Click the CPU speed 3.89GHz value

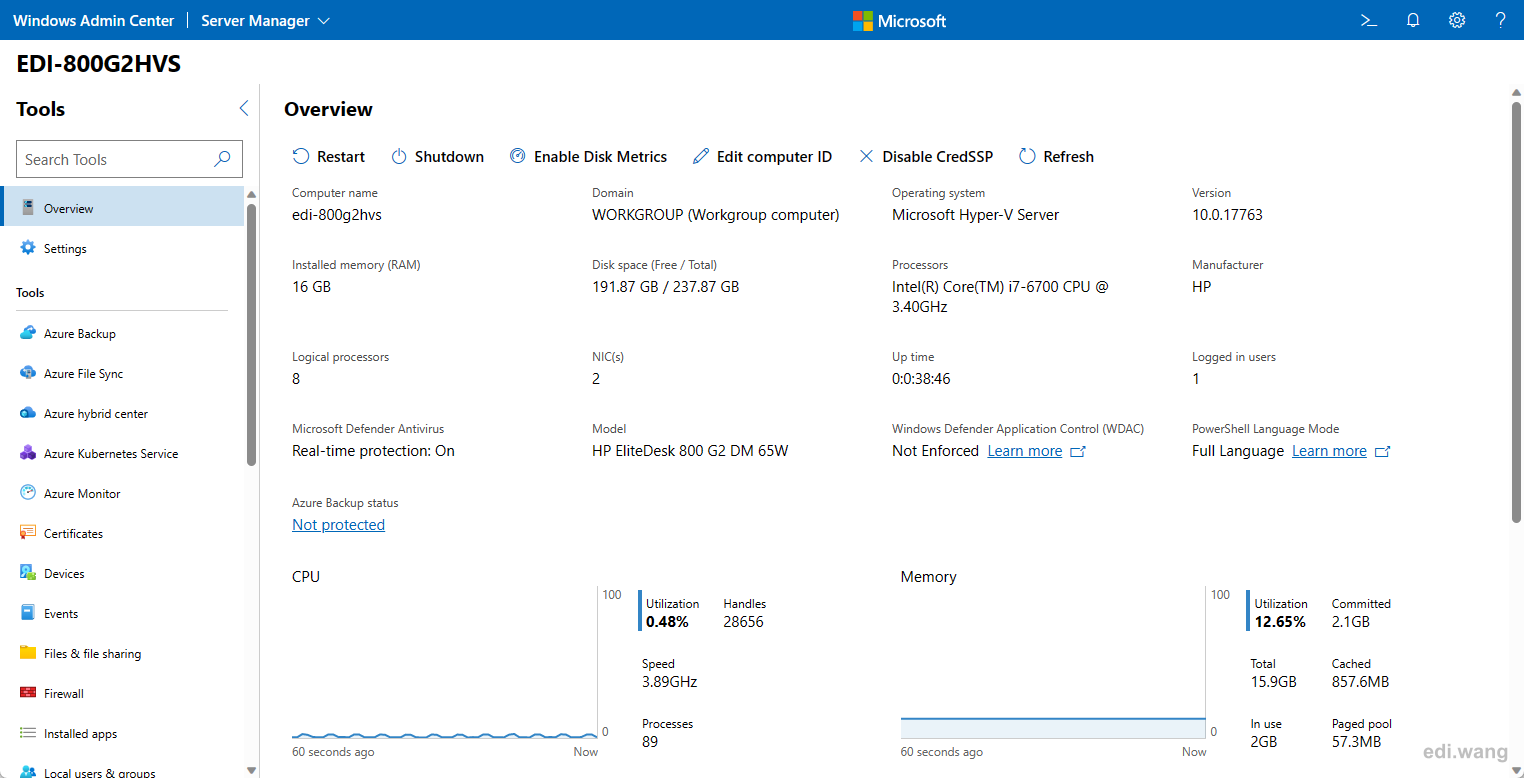click(669, 682)
